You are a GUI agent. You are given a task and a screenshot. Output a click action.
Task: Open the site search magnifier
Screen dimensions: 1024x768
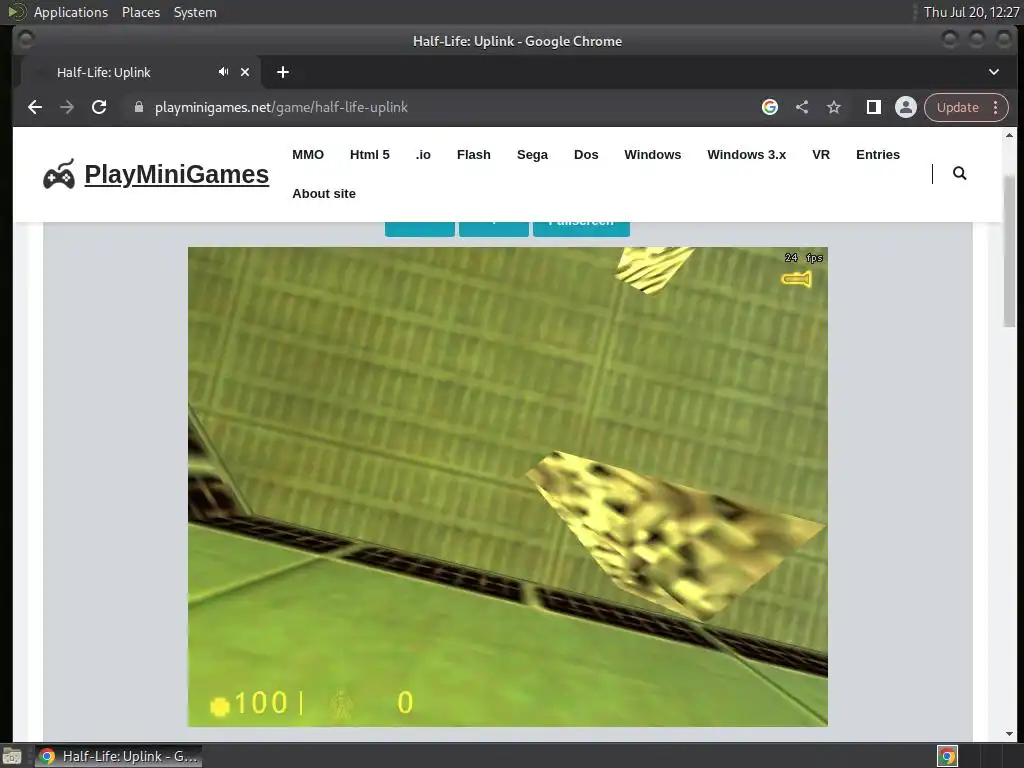[x=959, y=173]
